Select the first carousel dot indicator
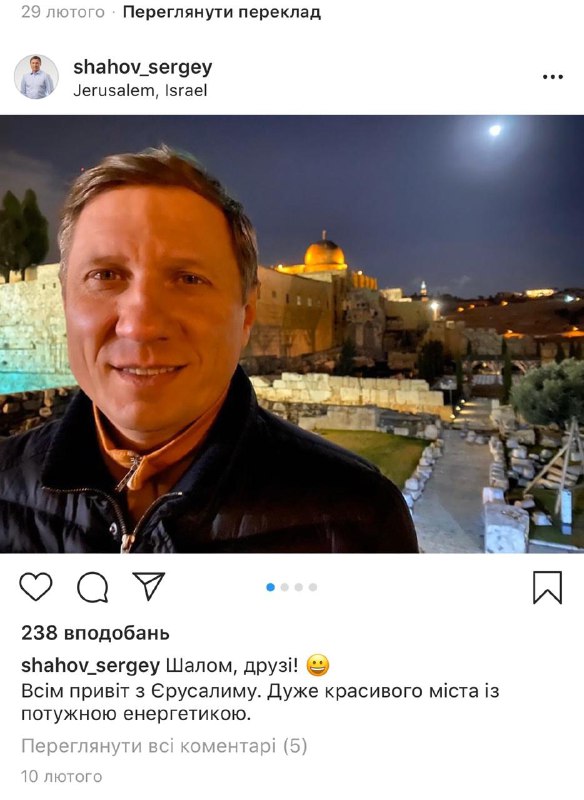 tap(270, 587)
